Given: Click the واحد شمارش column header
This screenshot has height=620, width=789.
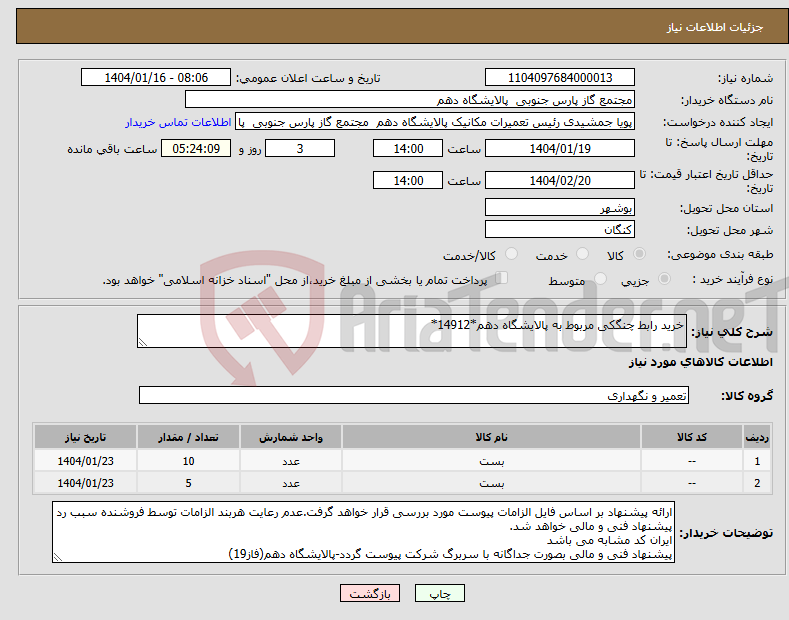Looking at the screenshot, I should click(291, 437).
